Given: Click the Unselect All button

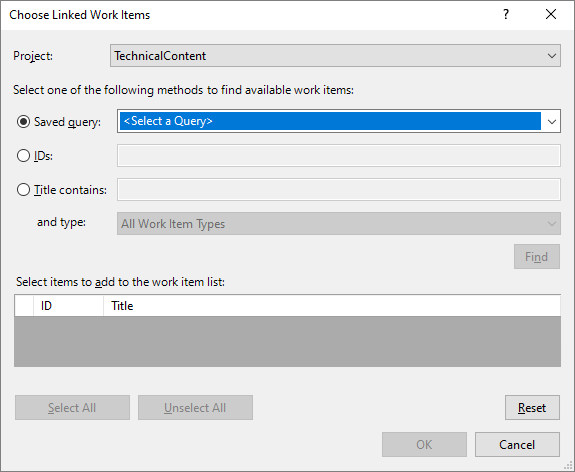Looking at the screenshot, I should tap(195, 407).
